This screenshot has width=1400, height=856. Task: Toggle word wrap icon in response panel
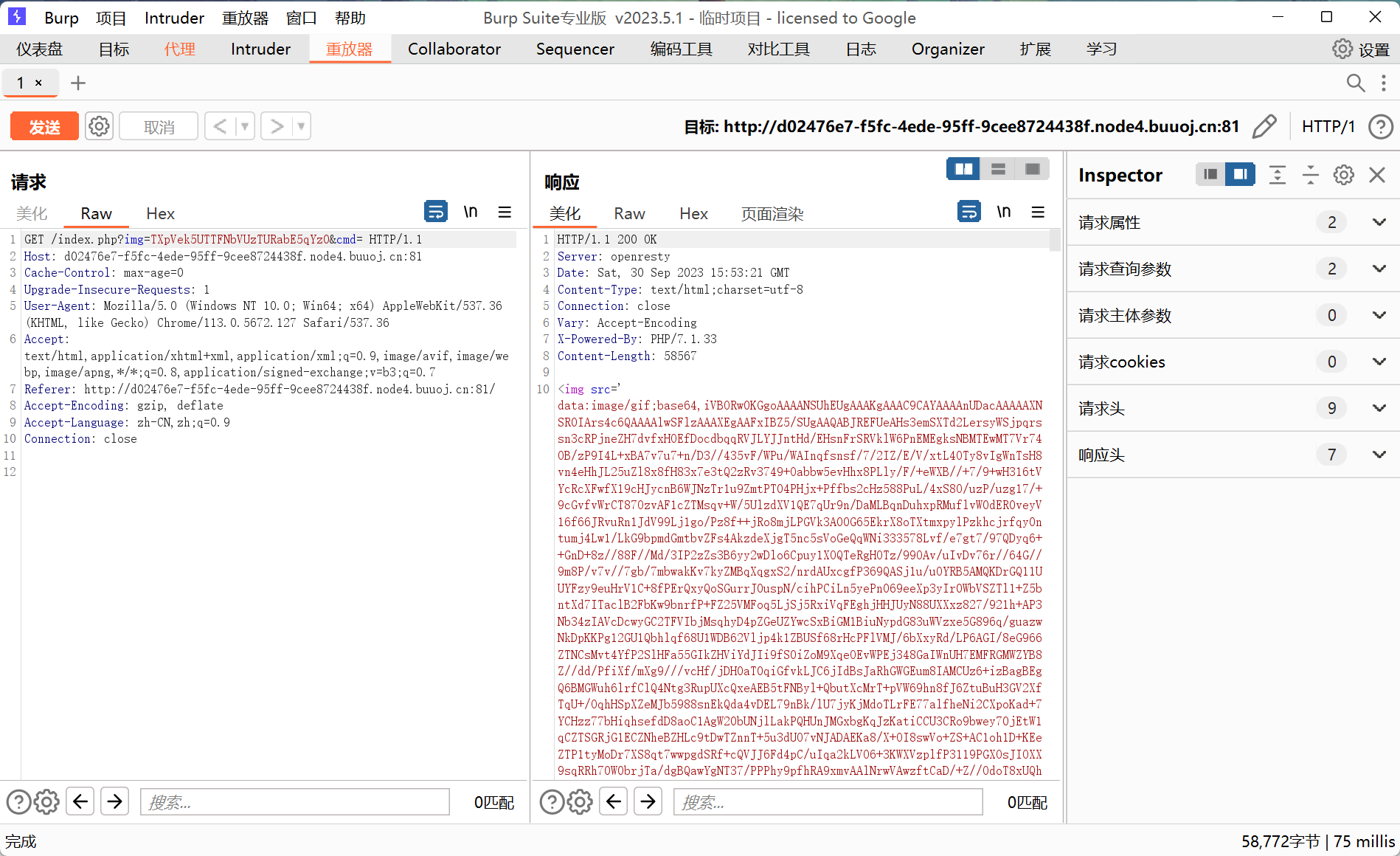[969, 212]
